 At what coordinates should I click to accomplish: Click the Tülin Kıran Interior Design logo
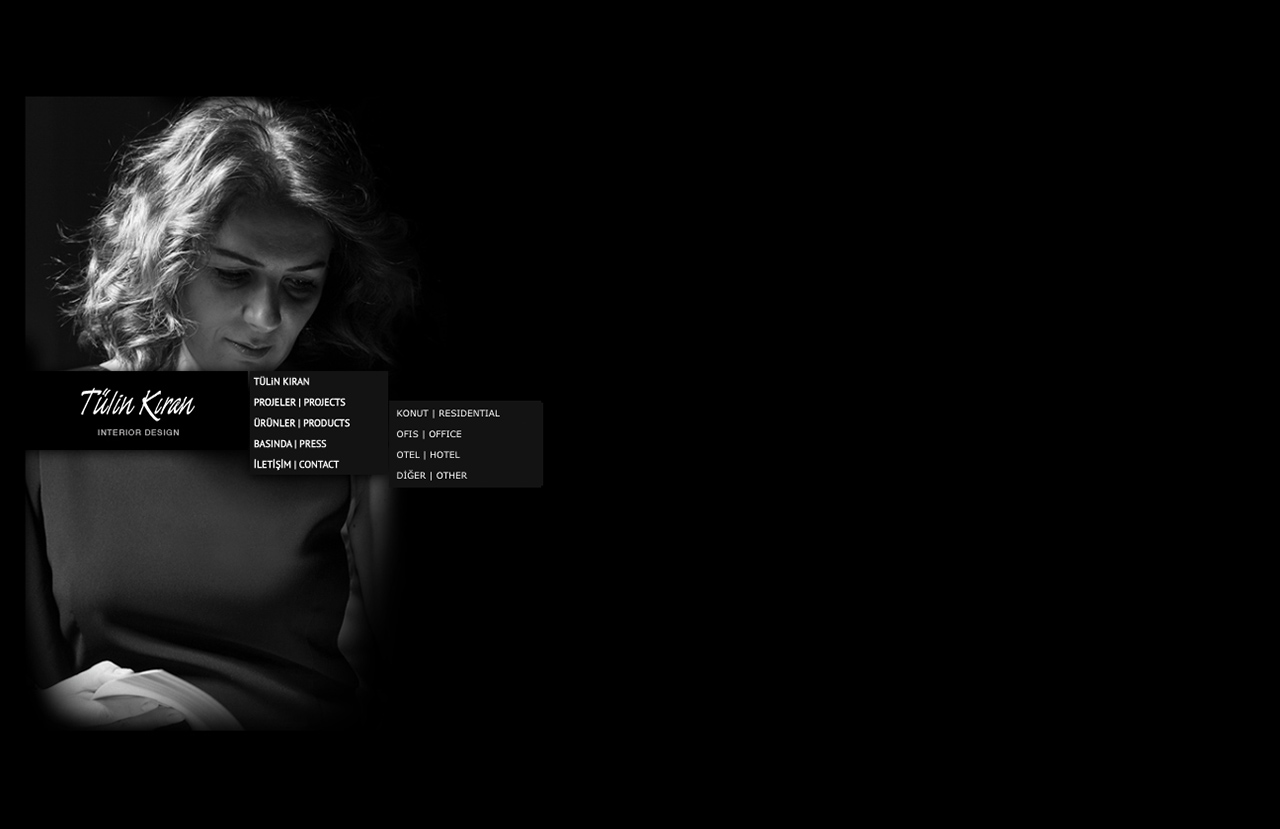pyautogui.click(x=137, y=411)
